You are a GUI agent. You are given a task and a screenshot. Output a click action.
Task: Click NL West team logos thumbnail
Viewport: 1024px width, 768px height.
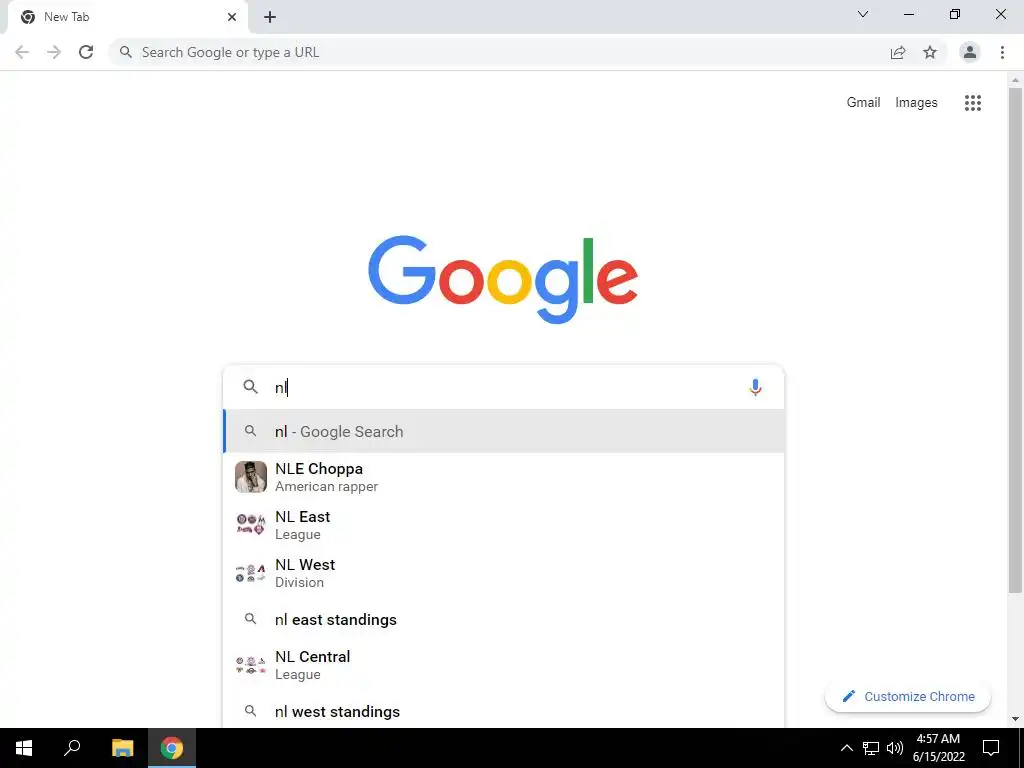251,573
